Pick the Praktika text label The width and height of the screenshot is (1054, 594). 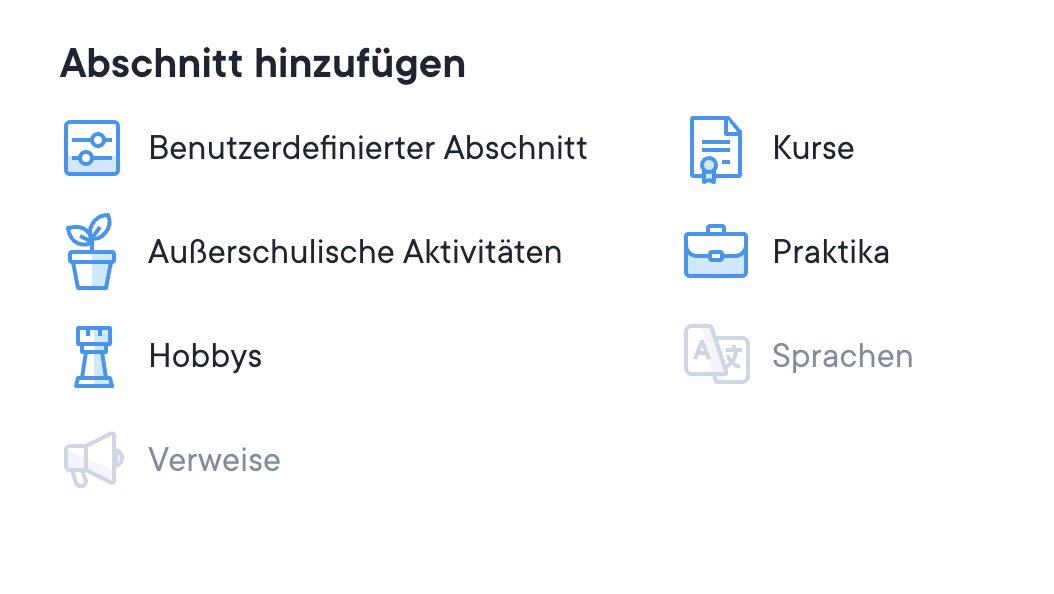(831, 252)
